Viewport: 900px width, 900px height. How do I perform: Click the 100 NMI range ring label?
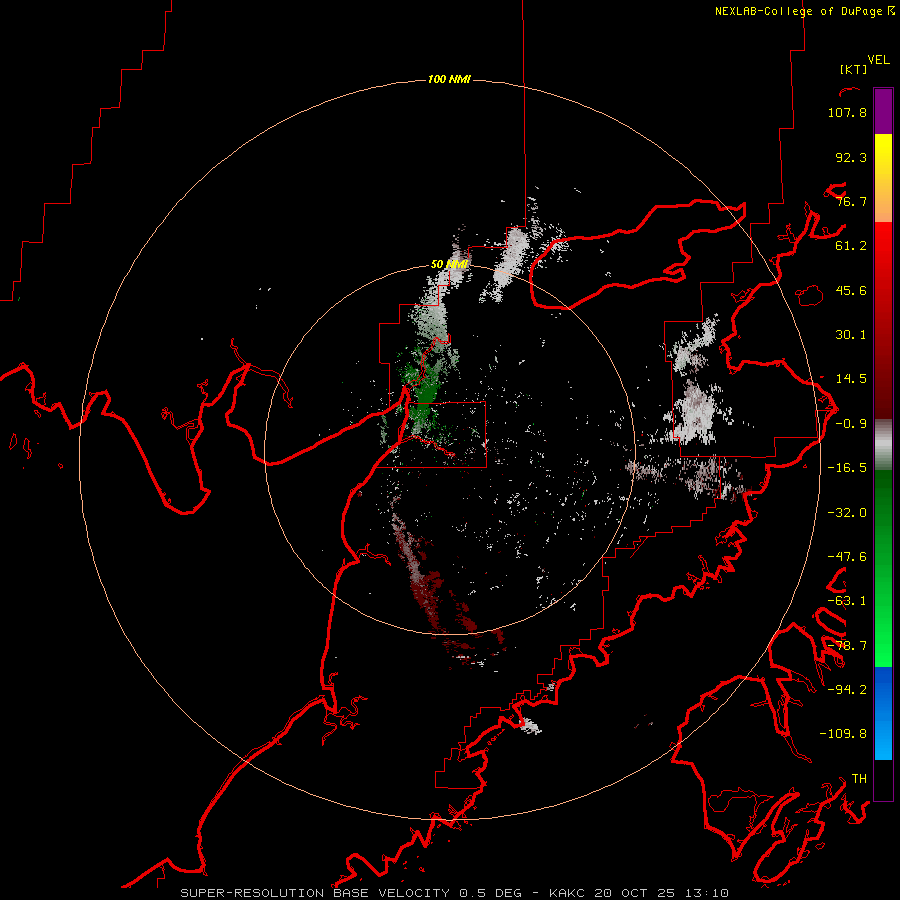coord(449,79)
